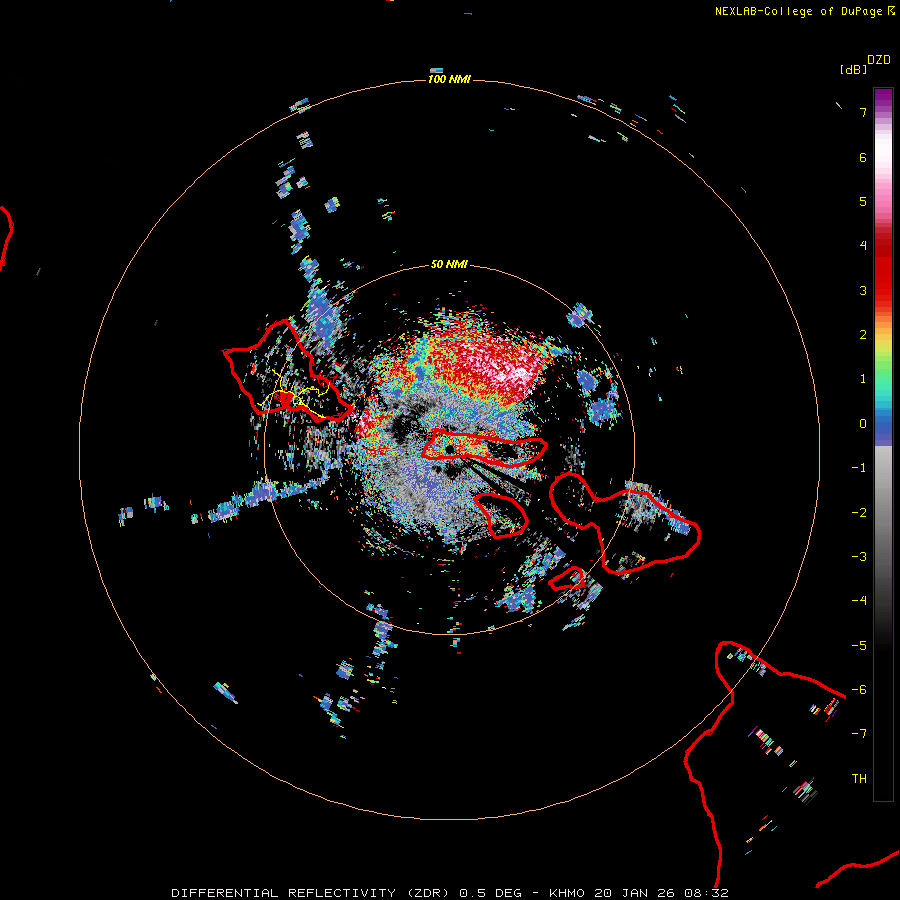Click the 0.5 DEG elevation text
This screenshot has height=900, width=900.
[x=491, y=893]
